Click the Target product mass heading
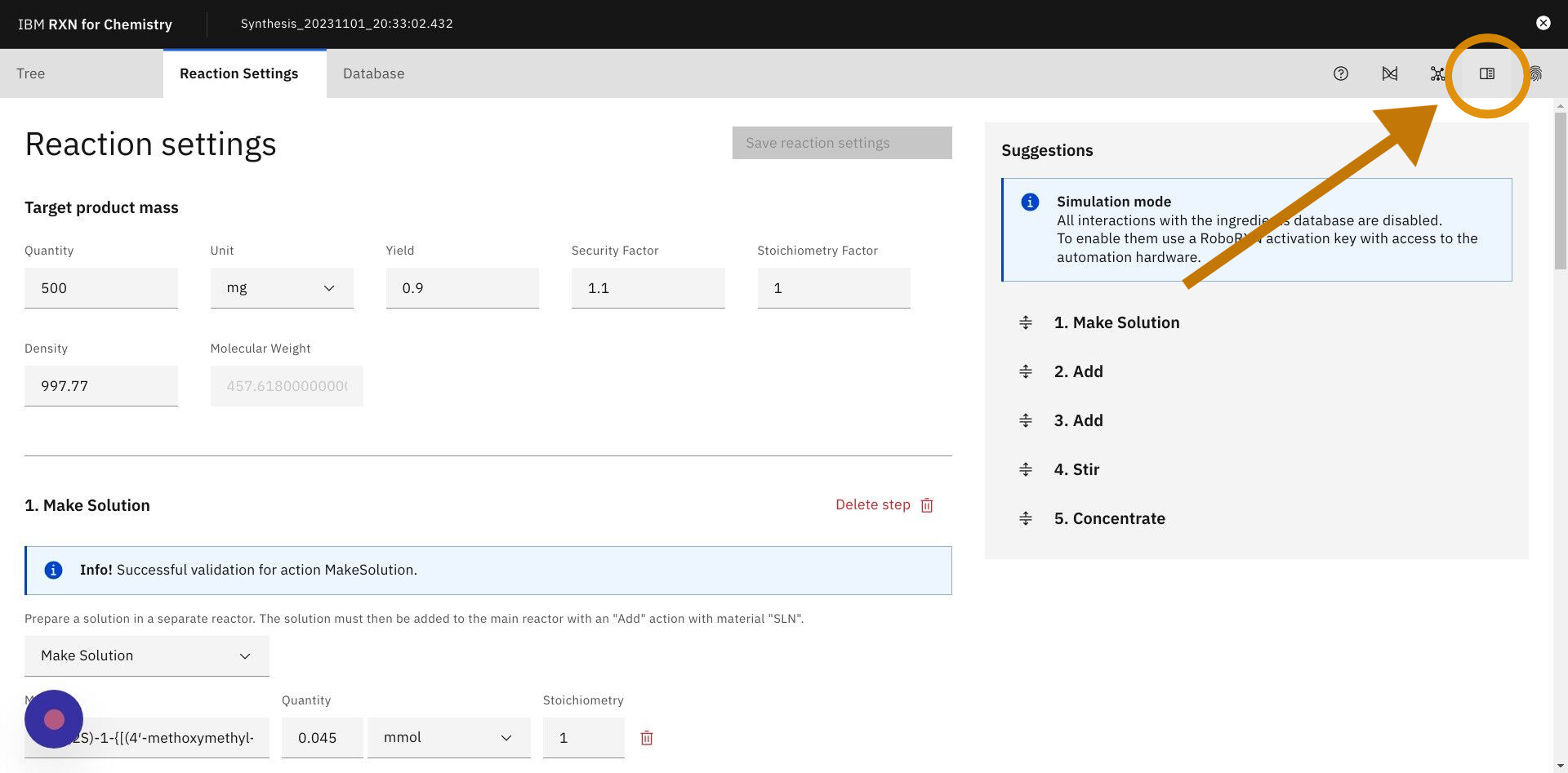1568x773 pixels. [x=101, y=207]
